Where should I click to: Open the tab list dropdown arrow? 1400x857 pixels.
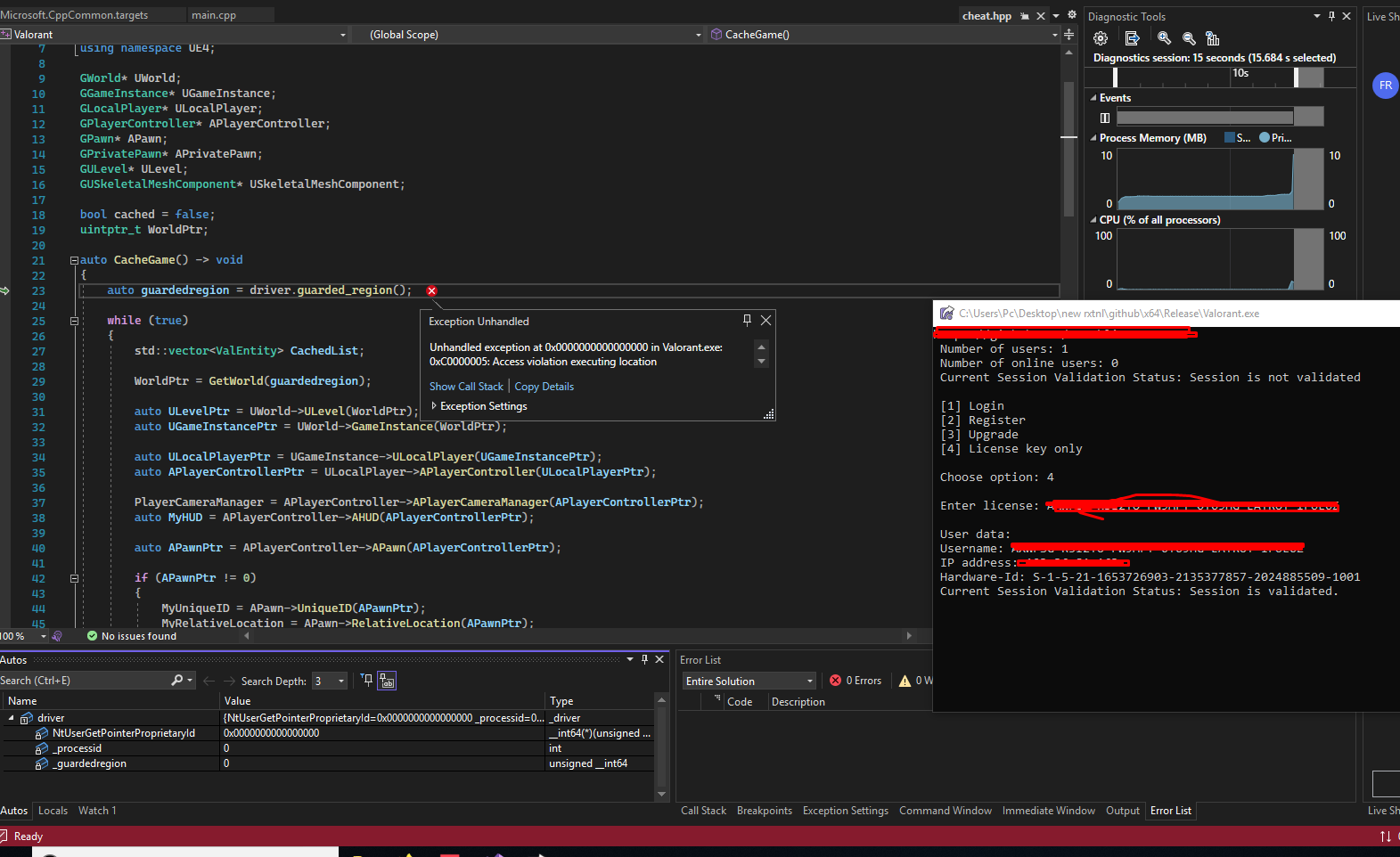click(1056, 16)
